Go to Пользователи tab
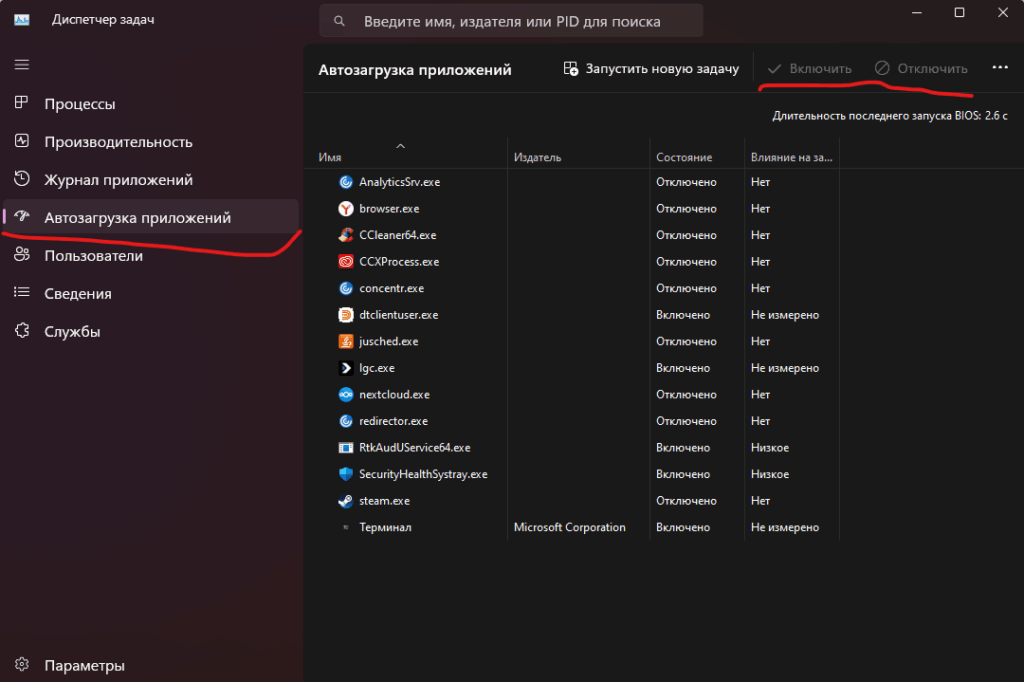Image resolution: width=1024 pixels, height=682 pixels. 150,255
